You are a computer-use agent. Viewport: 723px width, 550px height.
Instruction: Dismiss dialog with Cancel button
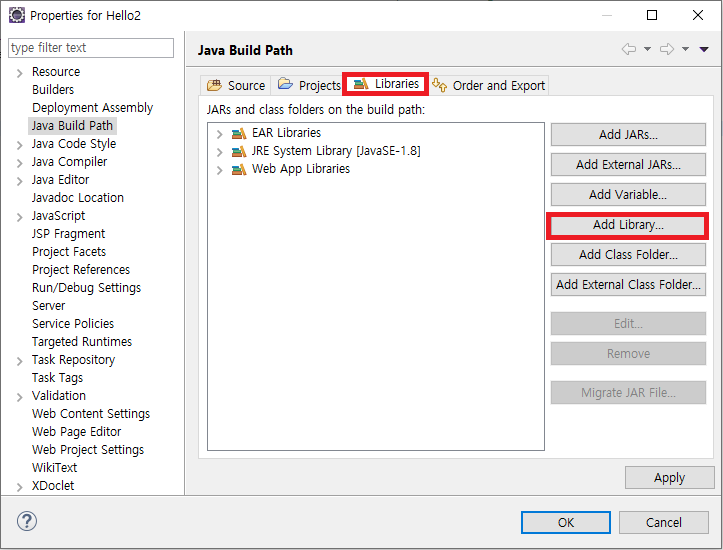point(664,522)
